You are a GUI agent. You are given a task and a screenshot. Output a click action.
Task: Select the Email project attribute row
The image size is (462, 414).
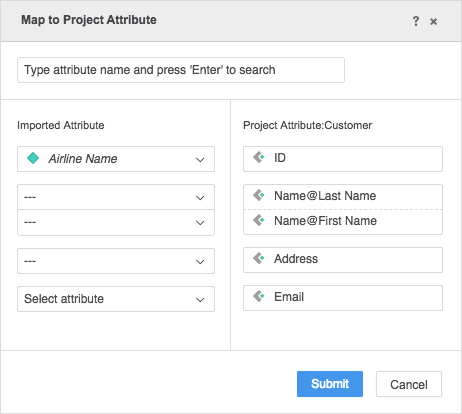click(x=343, y=298)
